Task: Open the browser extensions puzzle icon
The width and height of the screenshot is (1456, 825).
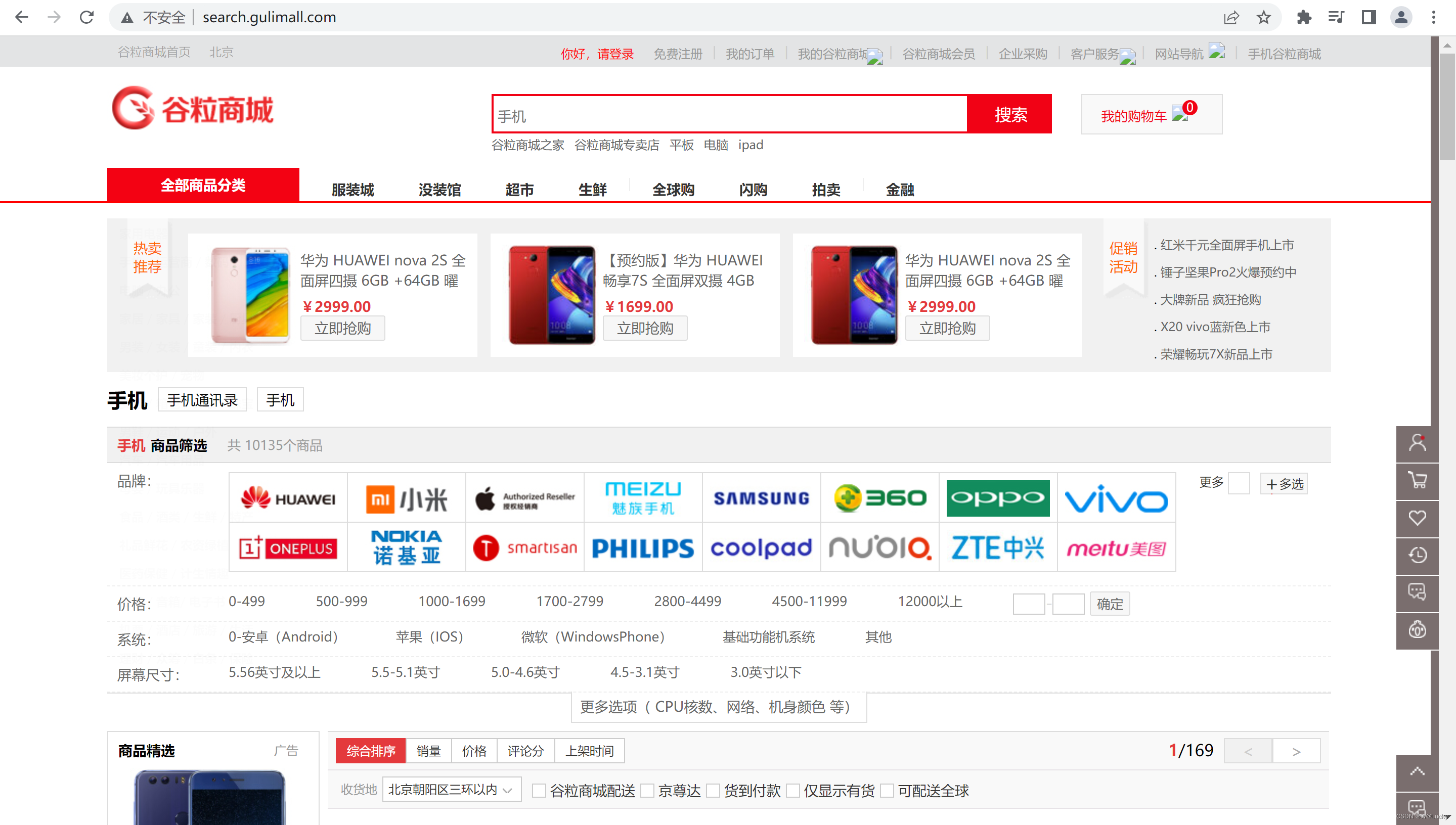Action: point(1304,18)
